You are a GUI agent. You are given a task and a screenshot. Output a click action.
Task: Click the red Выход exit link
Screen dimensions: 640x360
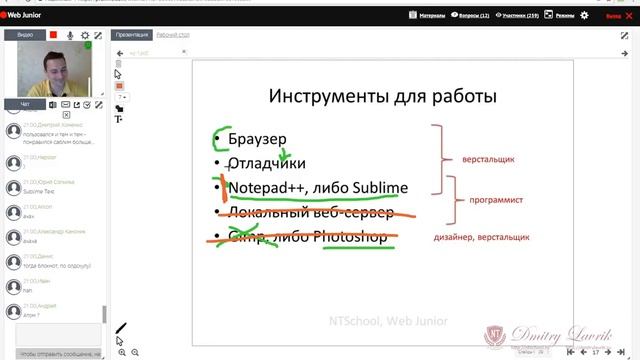pos(619,16)
